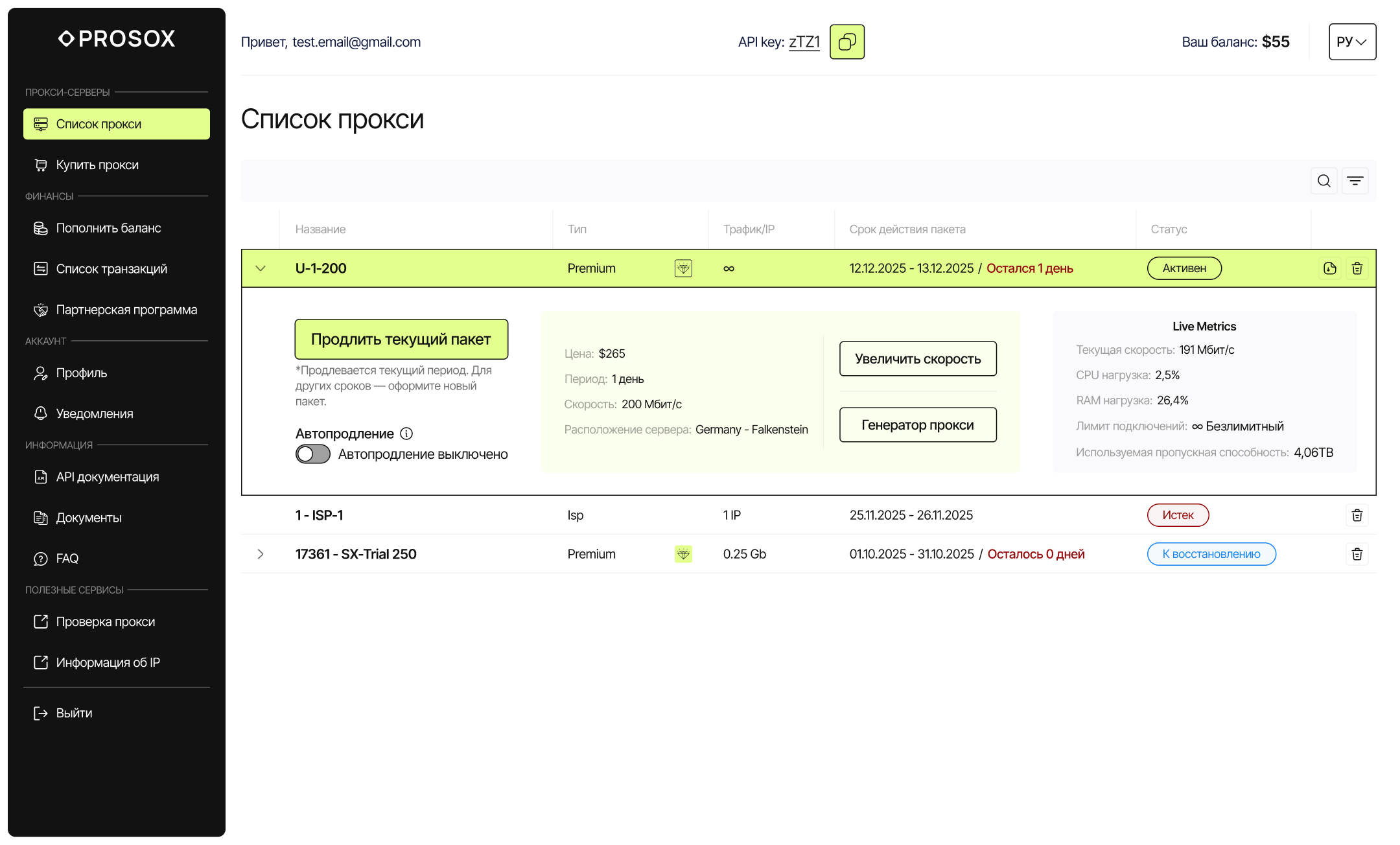This screenshot has height=845, width=1400.
Task: Open the Купить прокси menu item
Action: click(x=97, y=165)
